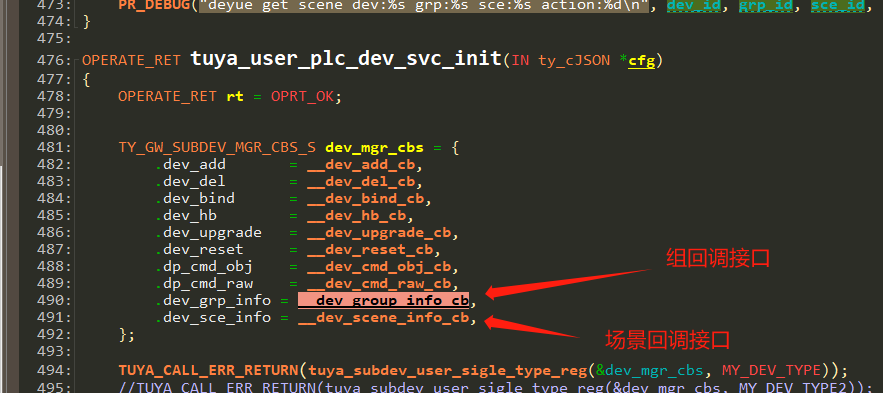
Task: Click the __dev_del_cb callback name
Action: 360,182
